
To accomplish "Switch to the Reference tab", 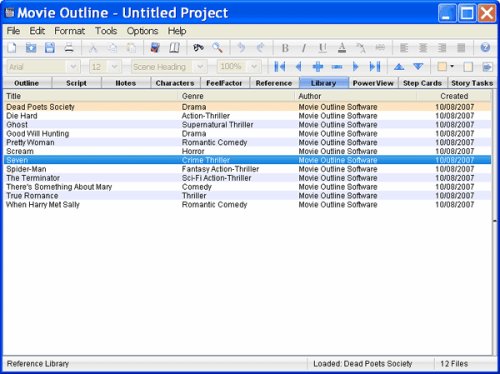I will pos(274,83).
